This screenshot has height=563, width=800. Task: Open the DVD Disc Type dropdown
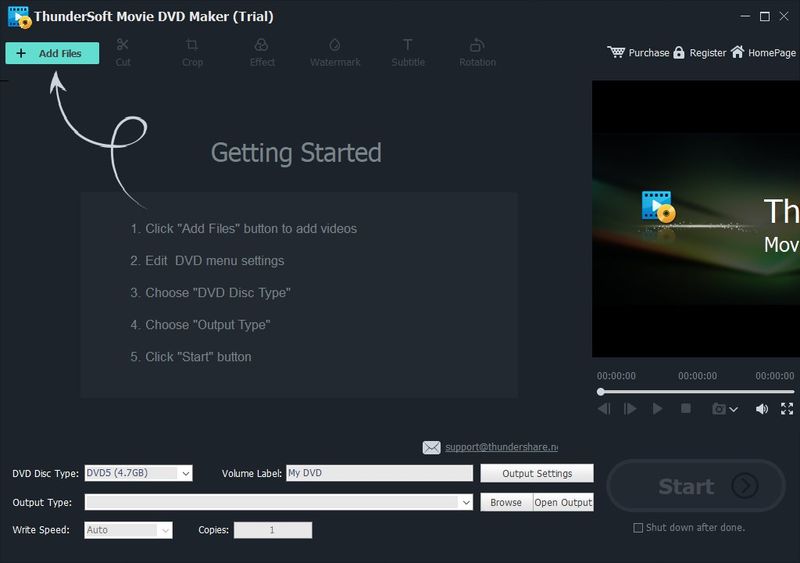[x=138, y=473]
